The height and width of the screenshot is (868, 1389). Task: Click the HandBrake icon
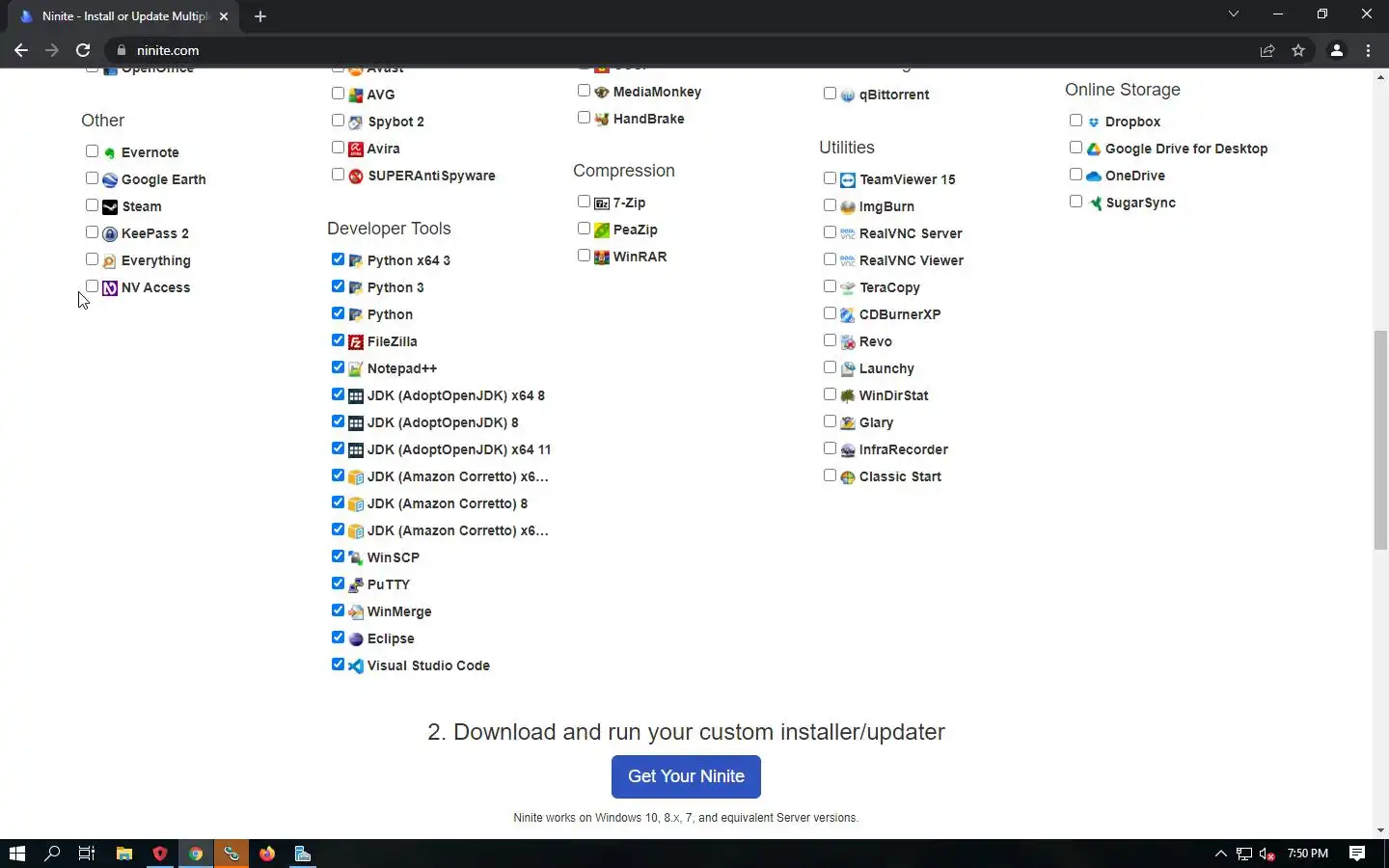pyautogui.click(x=602, y=119)
